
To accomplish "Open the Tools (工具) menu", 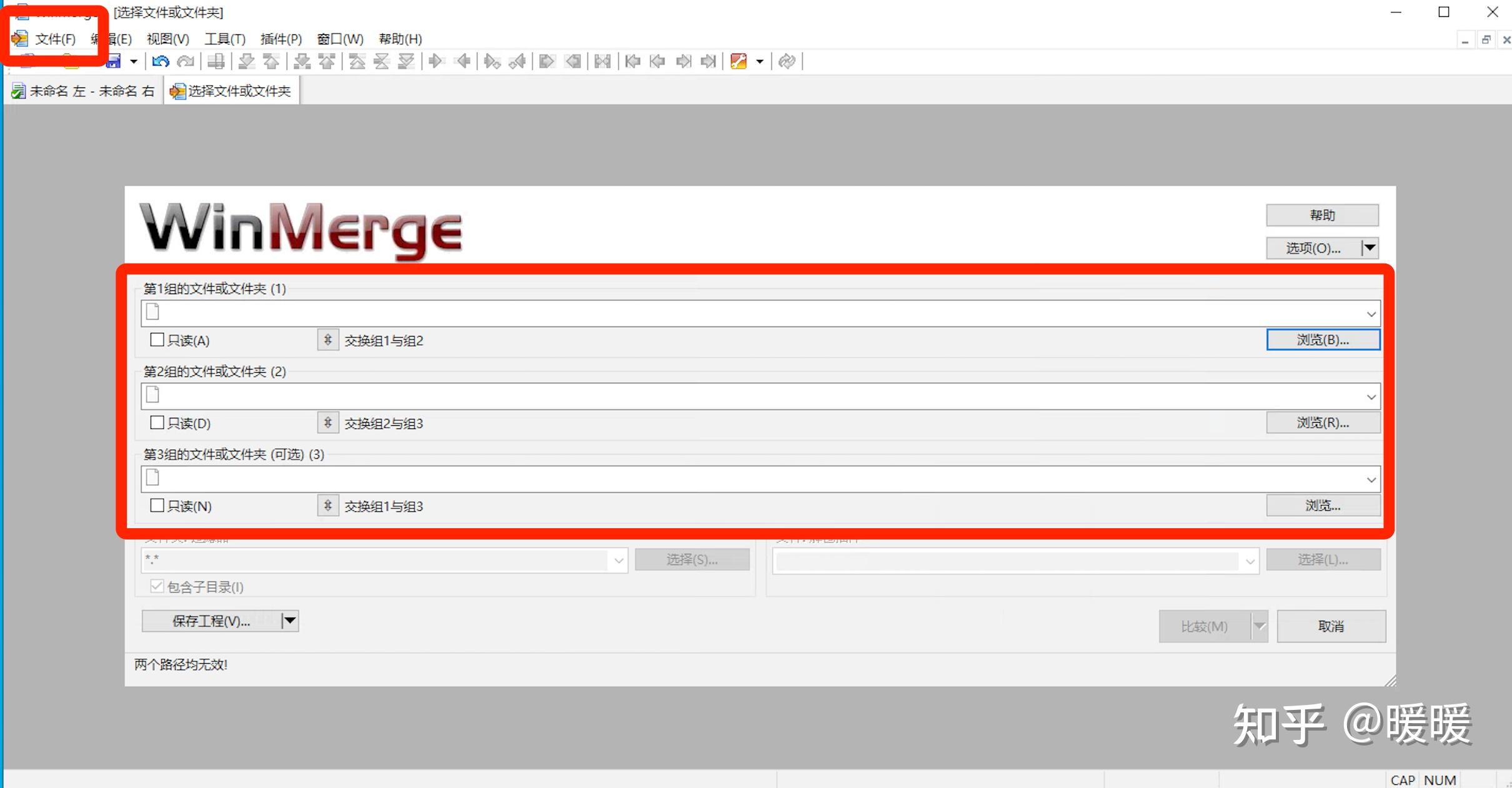I will pyautogui.click(x=225, y=39).
